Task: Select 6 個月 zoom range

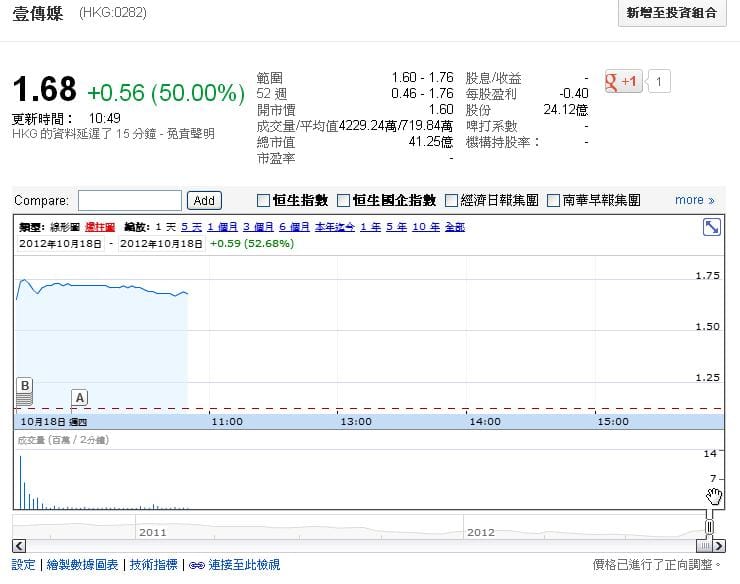Action: click(294, 227)
